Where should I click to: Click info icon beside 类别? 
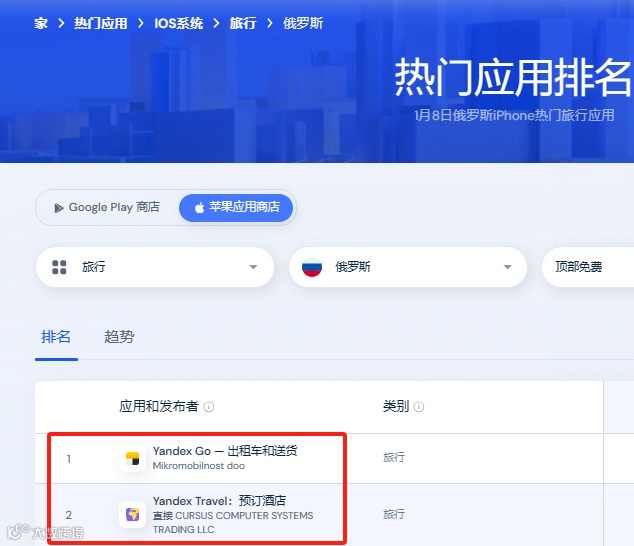point(419,407)
